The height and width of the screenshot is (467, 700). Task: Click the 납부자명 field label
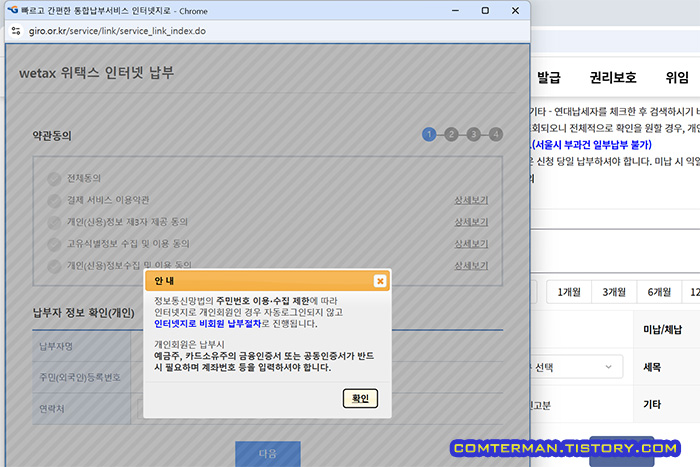click(x=56, y=346)
